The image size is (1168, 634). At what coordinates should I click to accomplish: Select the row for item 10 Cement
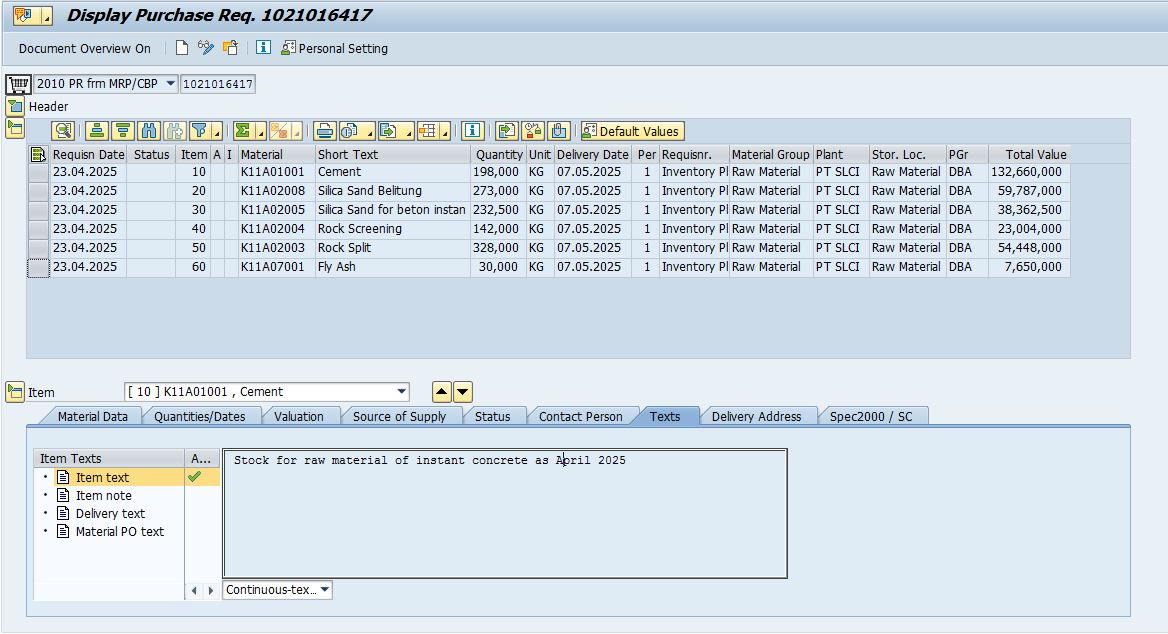click(38, 172)
